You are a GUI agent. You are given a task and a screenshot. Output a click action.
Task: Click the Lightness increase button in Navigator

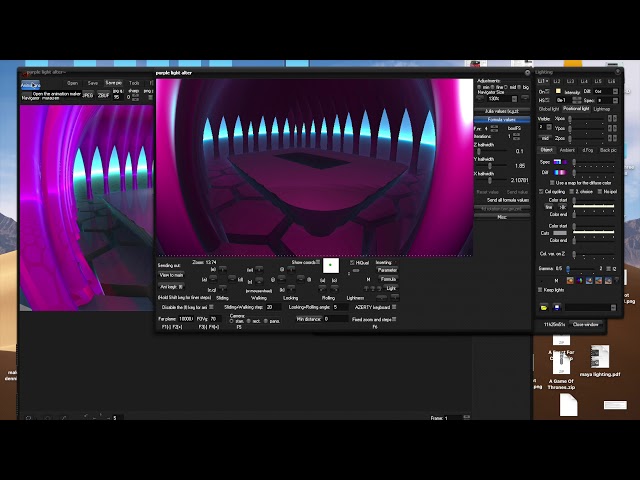click(395, 298)
